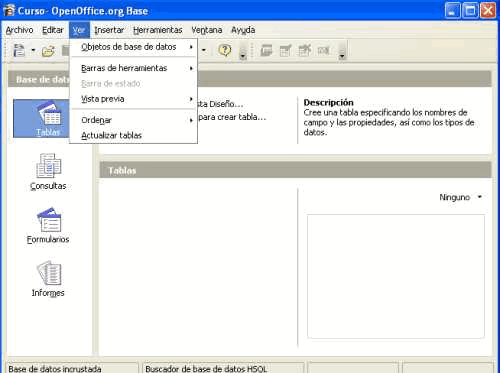The image size is (500, 373).
Task: Open the Insertar menu
Action: (109, 30)
